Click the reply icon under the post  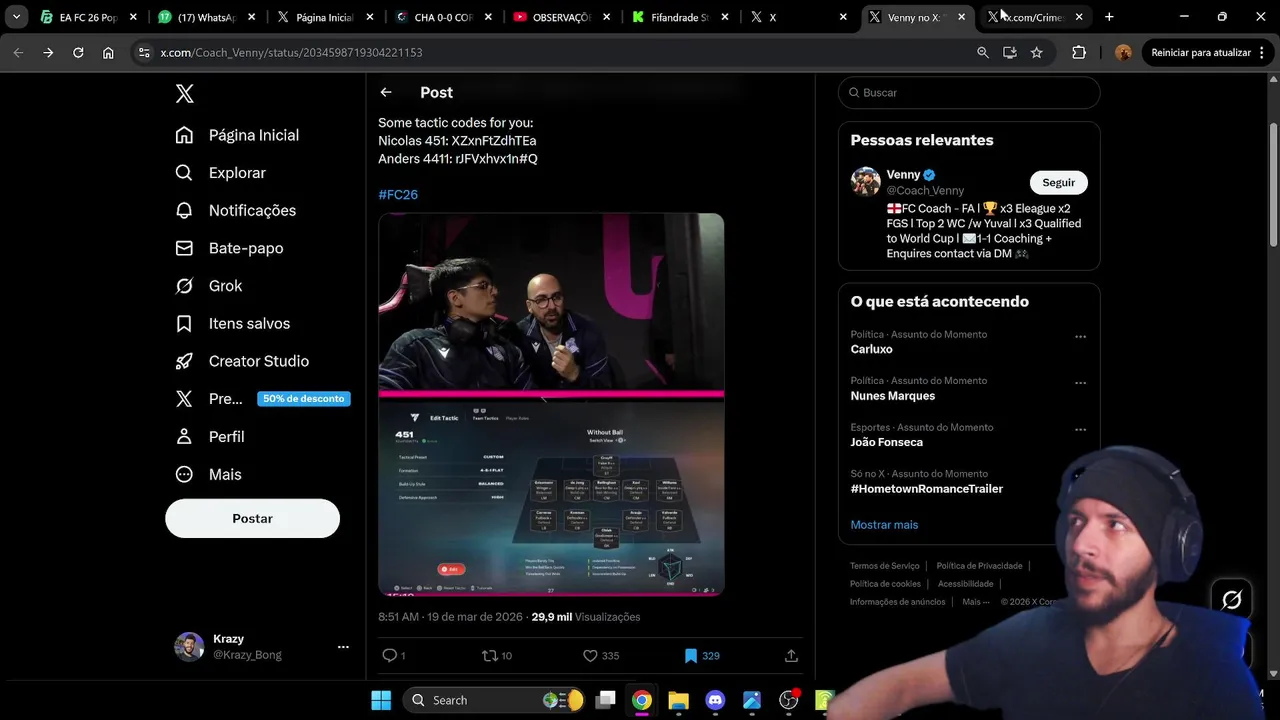pos(390,656)
